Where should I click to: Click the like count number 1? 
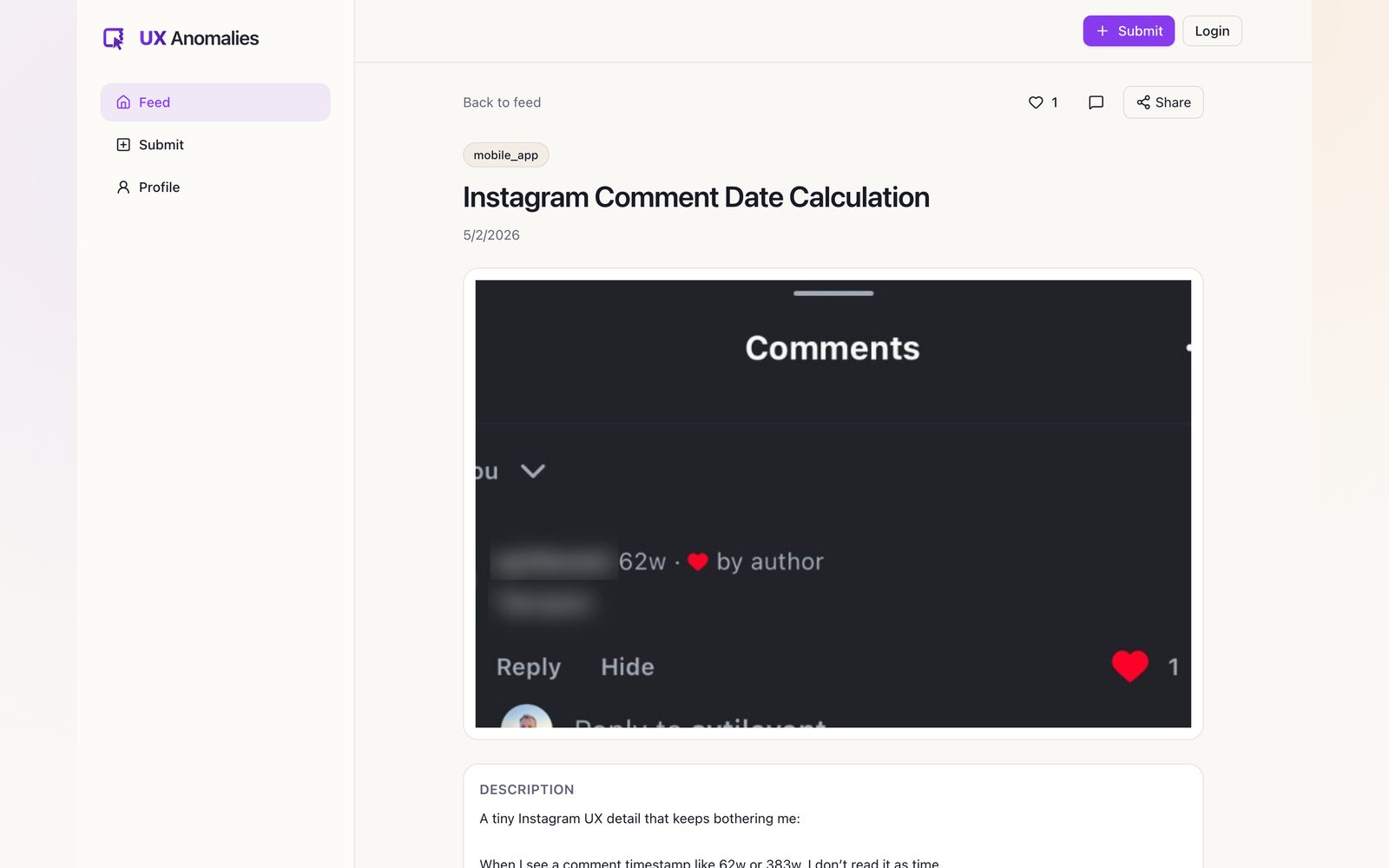(x=1055, y=102)
